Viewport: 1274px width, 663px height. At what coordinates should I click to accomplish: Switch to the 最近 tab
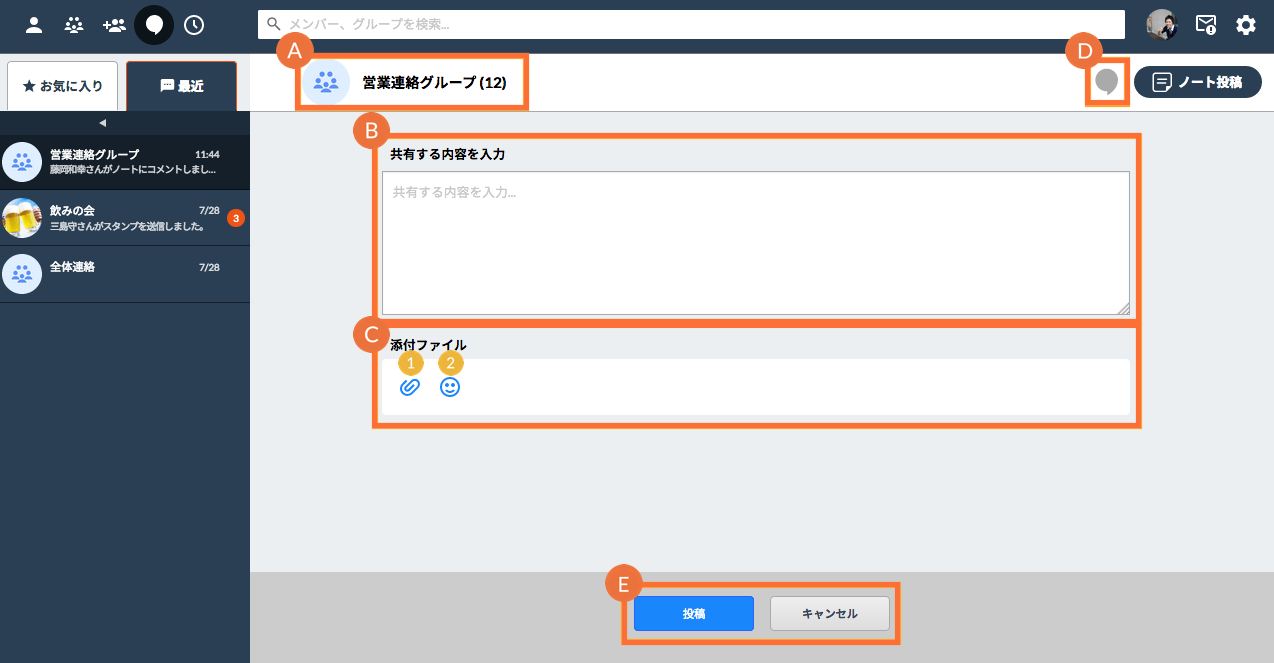181,86
